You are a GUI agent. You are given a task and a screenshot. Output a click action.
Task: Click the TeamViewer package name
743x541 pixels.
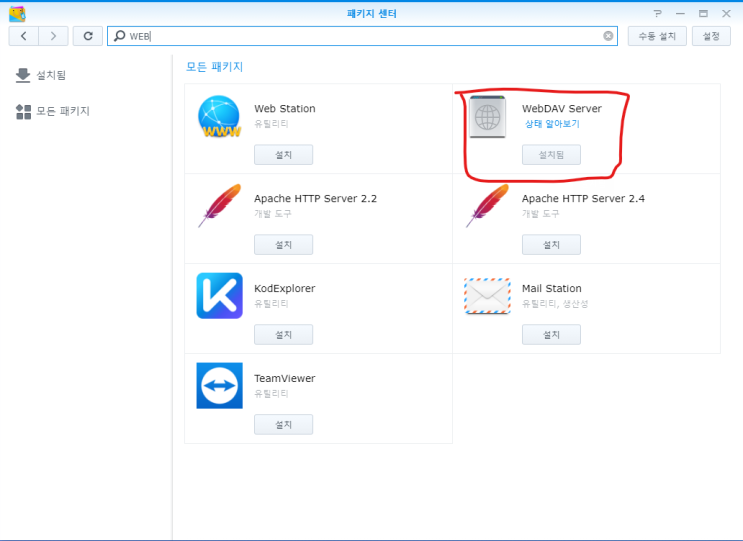[x=284, y=379]
